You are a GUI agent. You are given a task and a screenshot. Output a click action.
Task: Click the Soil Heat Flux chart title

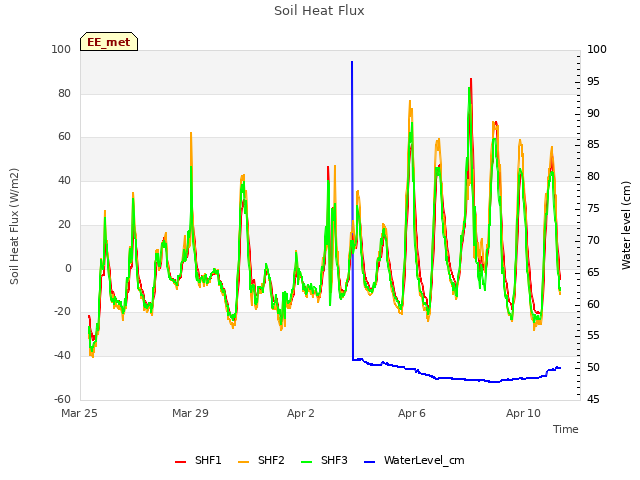(319, 11)
